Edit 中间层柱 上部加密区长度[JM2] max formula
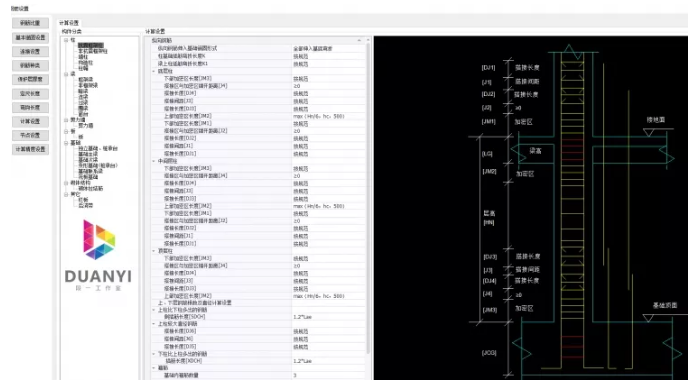 pyautogui.click(x=328, y=206)
